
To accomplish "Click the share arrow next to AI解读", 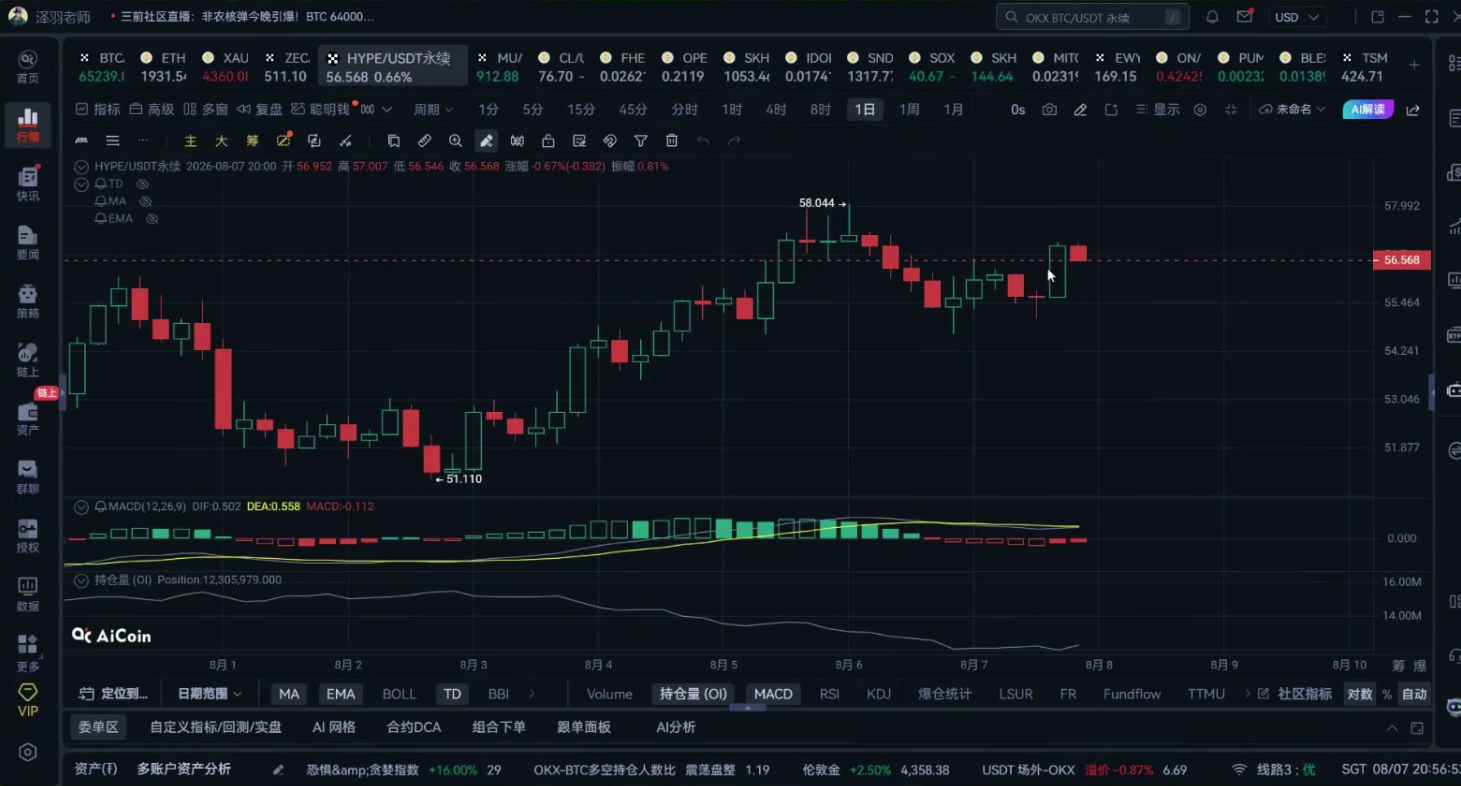I will (1413, 110).
